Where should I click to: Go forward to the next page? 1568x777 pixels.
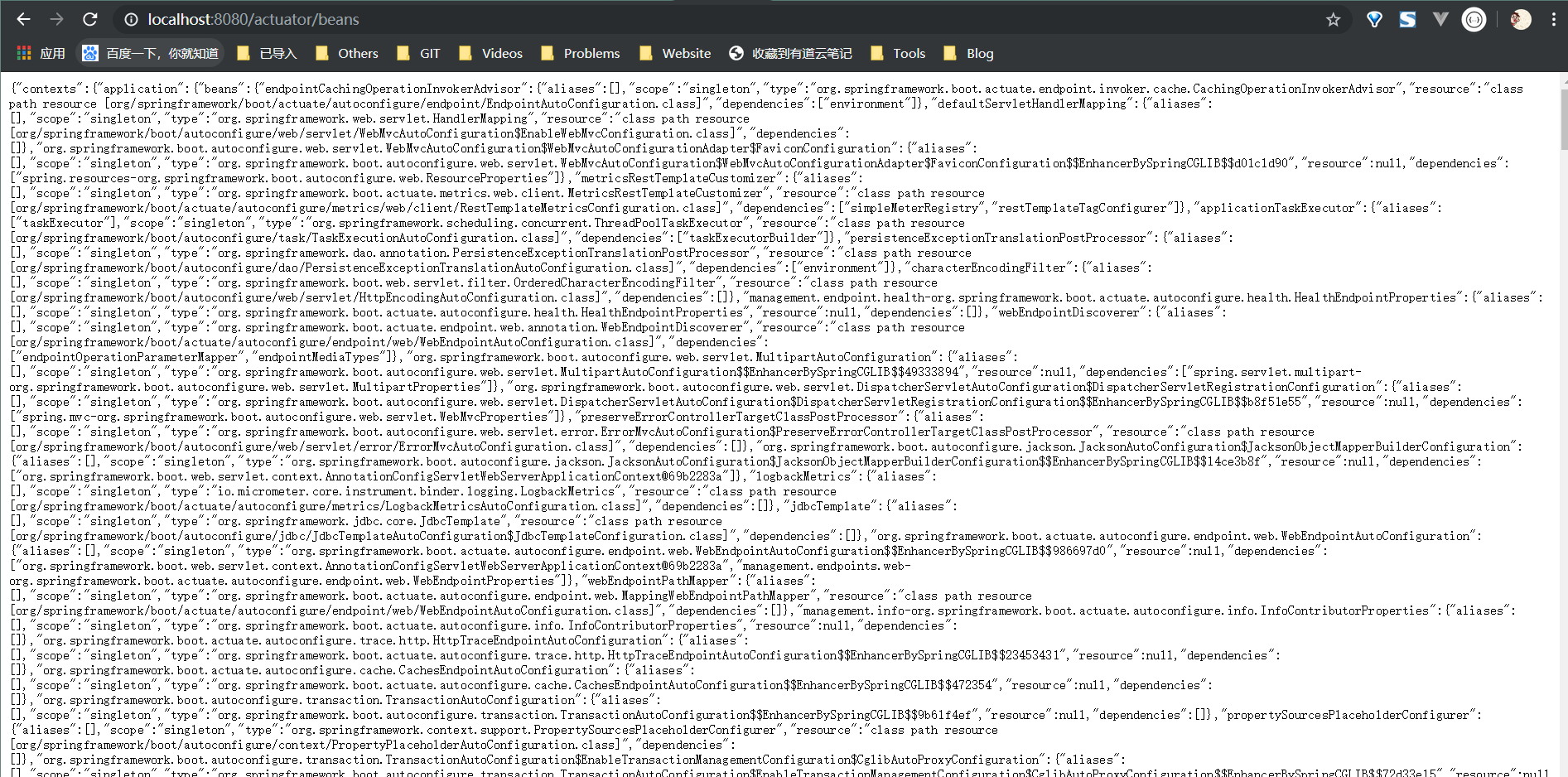click(56, 19)
